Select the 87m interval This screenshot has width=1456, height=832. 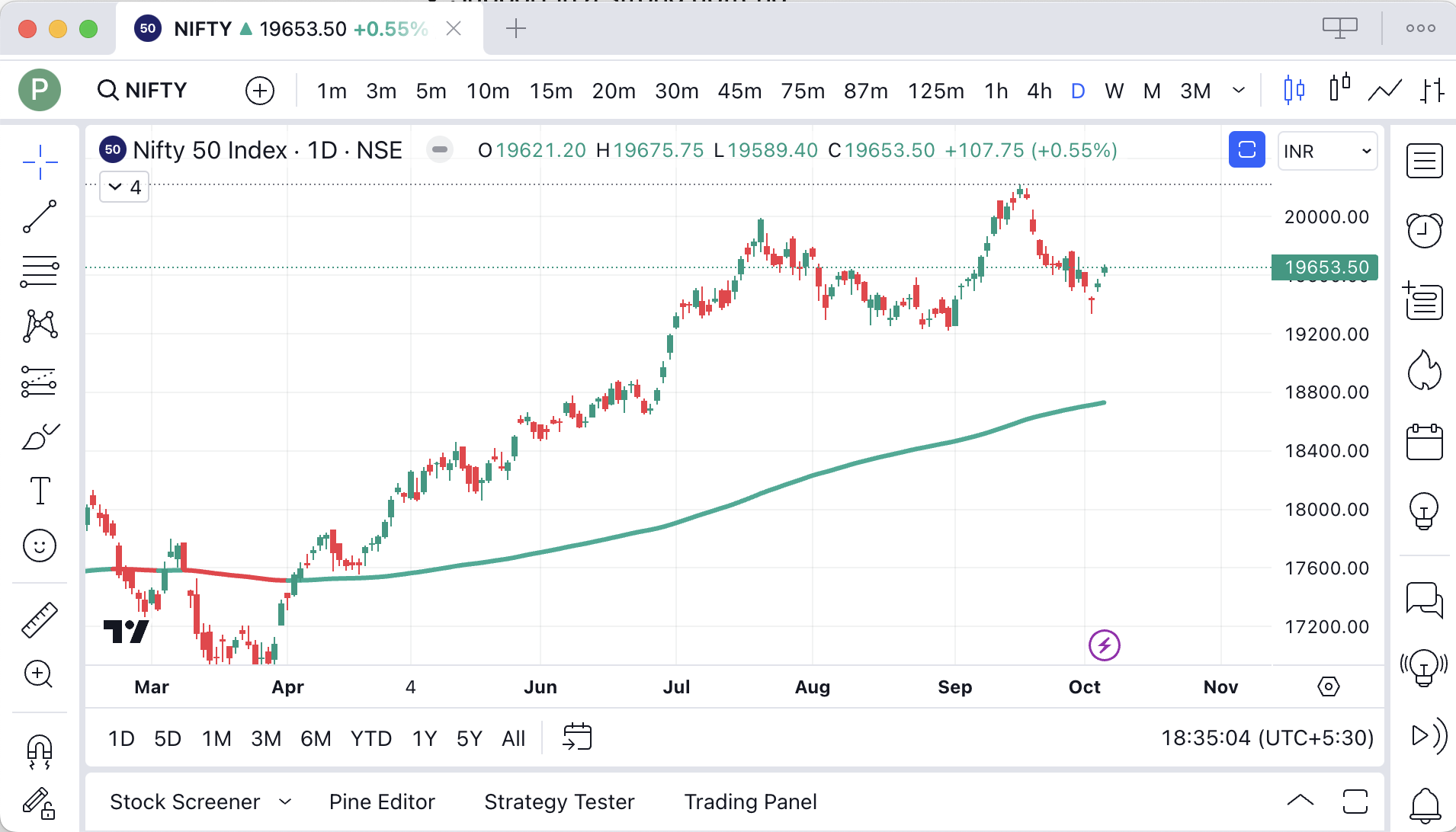point(866,91)
